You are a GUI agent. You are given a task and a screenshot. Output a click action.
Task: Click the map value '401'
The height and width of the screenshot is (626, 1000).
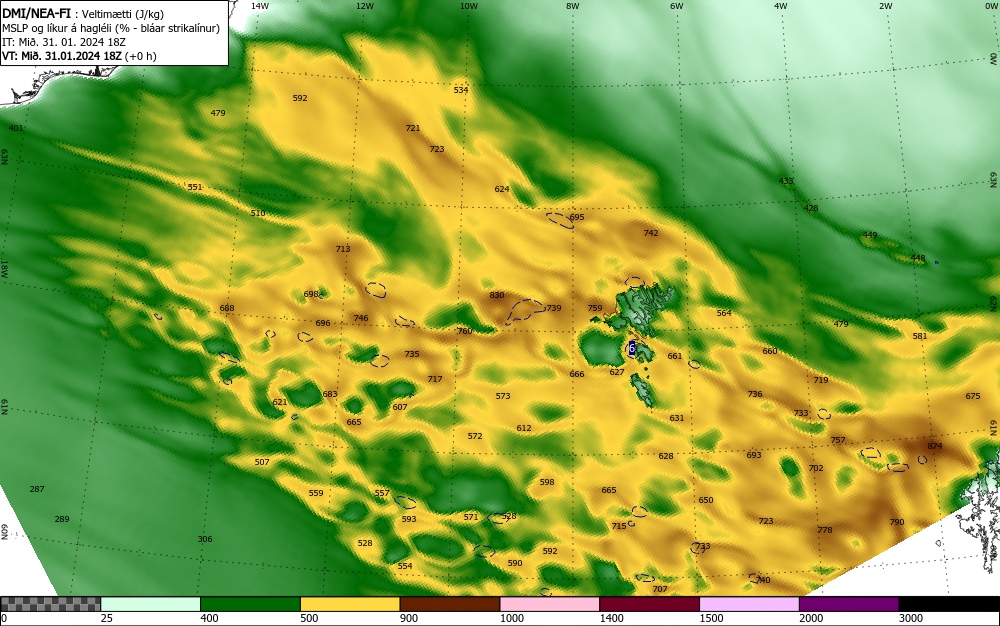[x=16, y=127]
